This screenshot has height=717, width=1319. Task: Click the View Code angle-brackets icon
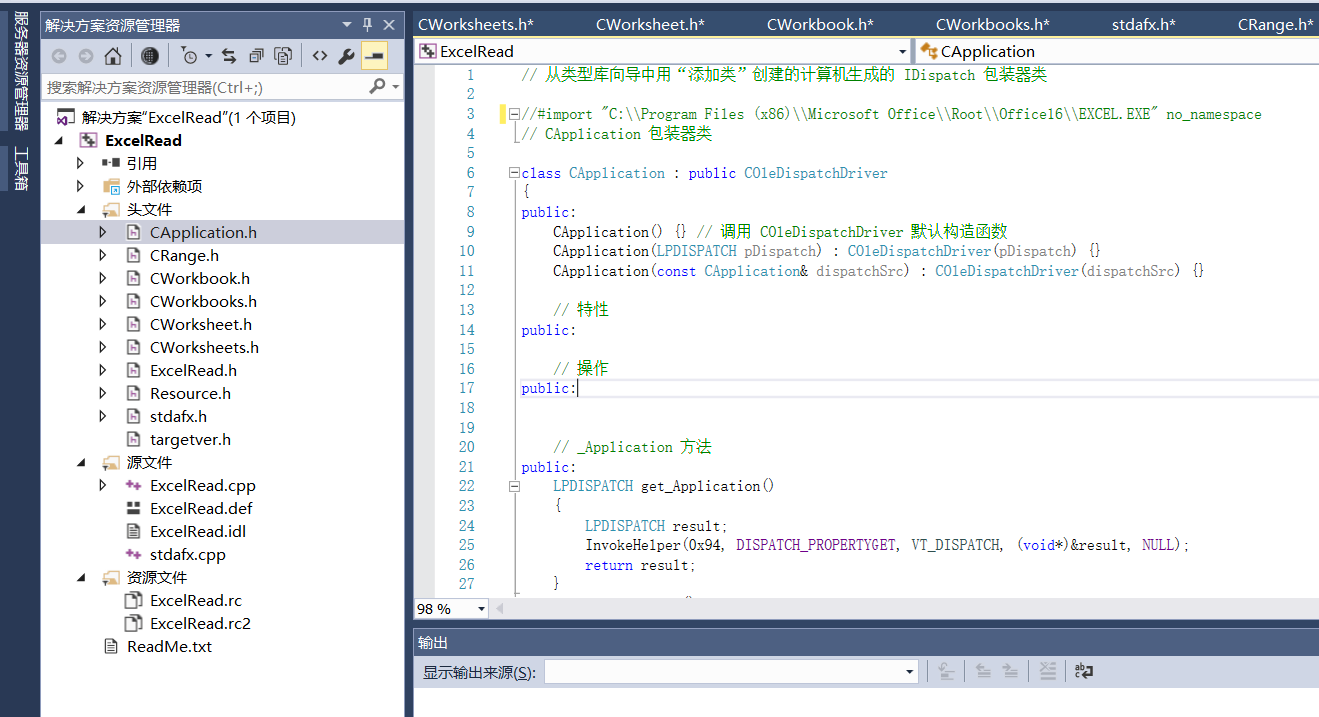319,56
